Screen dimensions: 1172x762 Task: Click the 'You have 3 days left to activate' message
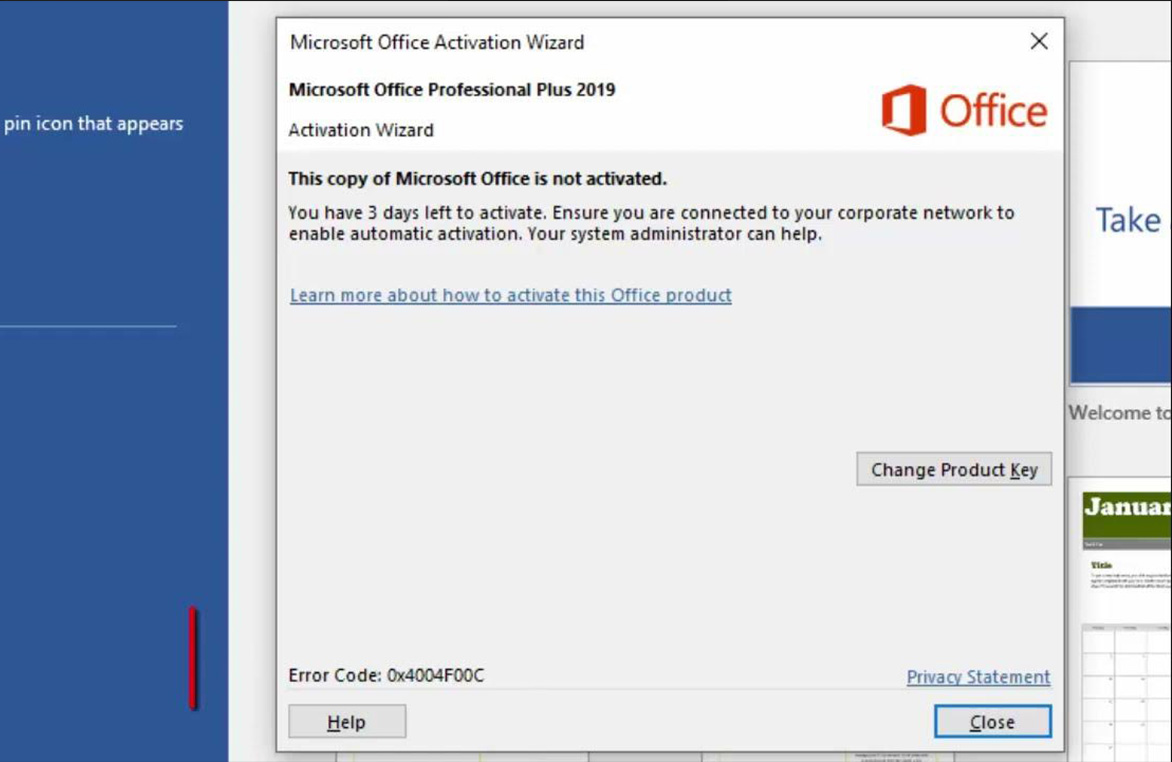point(651,223)
